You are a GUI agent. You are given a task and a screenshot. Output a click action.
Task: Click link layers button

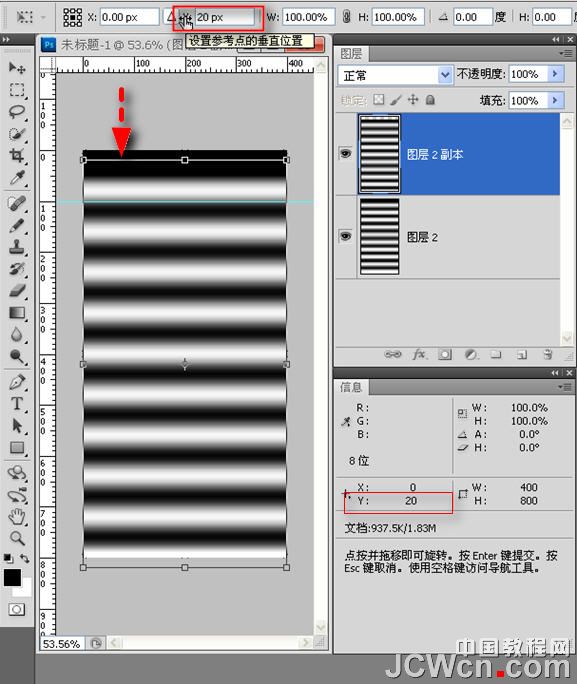tap(393, 355)
